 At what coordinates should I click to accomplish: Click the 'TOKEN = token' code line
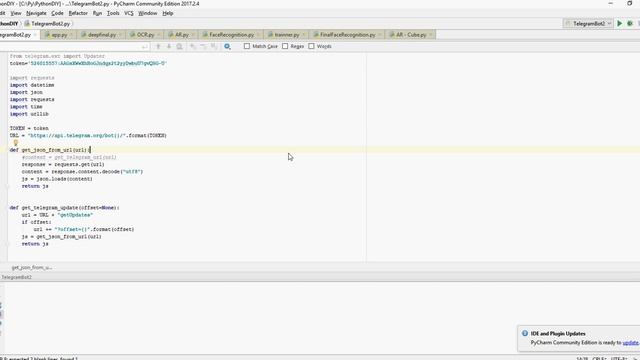(29, 128)
